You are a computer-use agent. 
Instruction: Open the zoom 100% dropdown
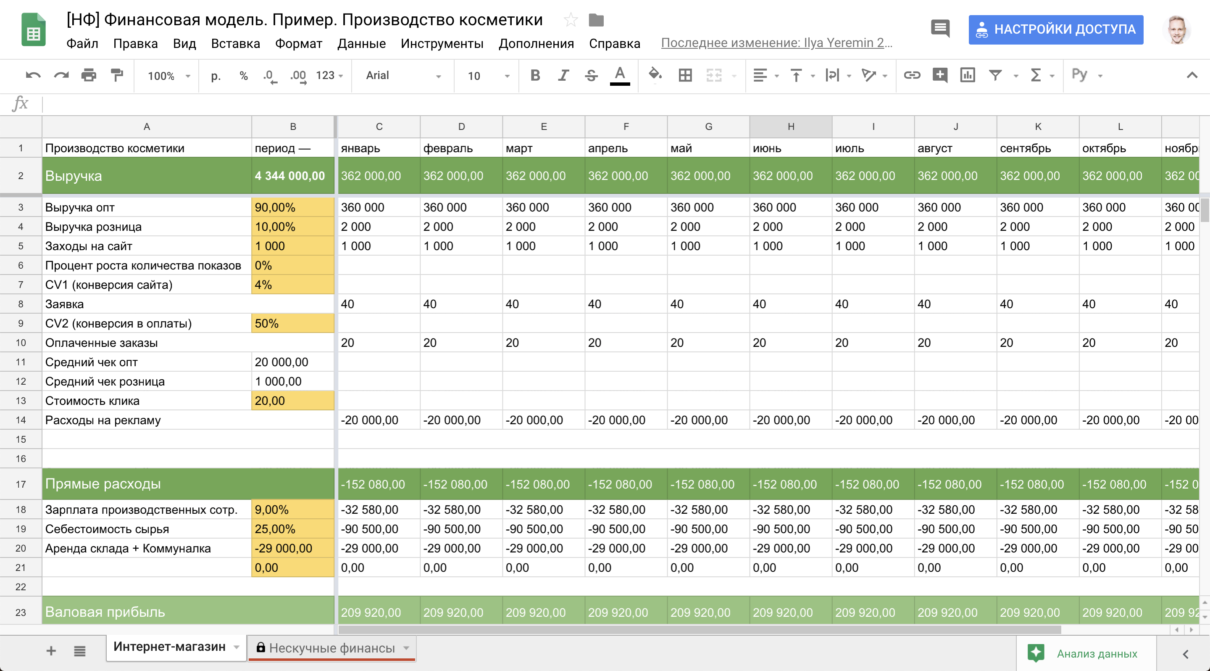click(x=166, y=75)
